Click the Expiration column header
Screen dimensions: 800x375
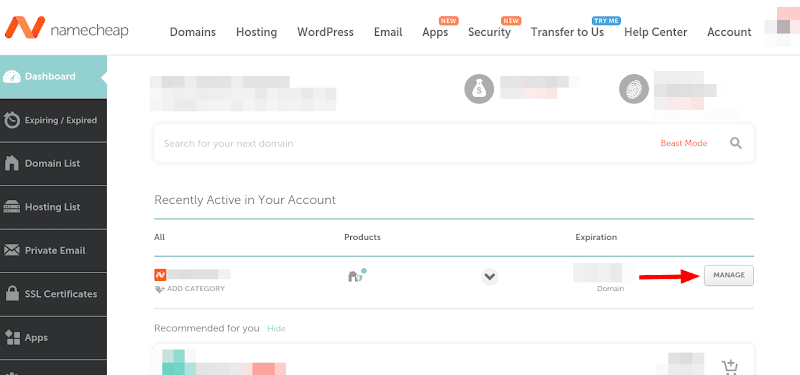point(596,237)
